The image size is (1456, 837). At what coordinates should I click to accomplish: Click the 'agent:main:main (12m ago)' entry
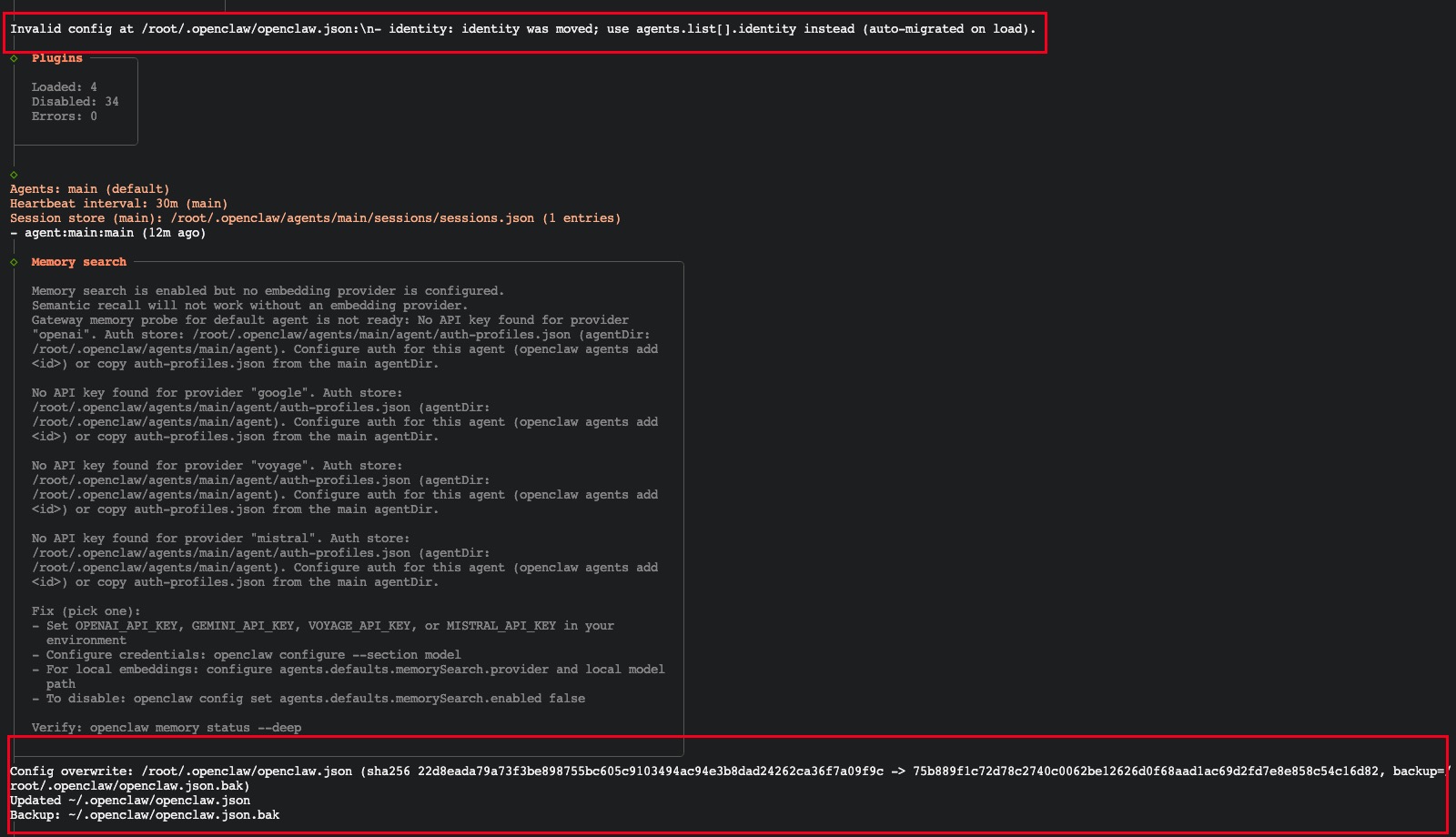(115, 233)
